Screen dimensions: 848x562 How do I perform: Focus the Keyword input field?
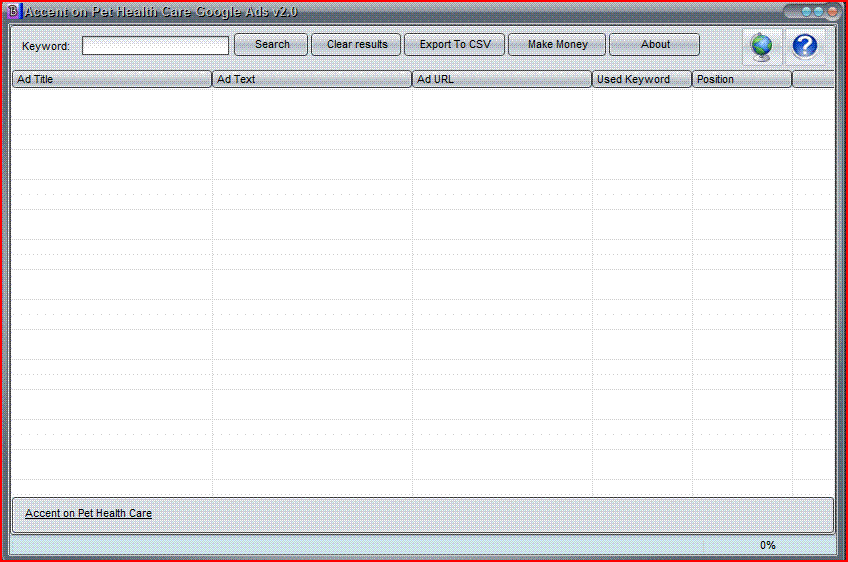tap(155, 45)
